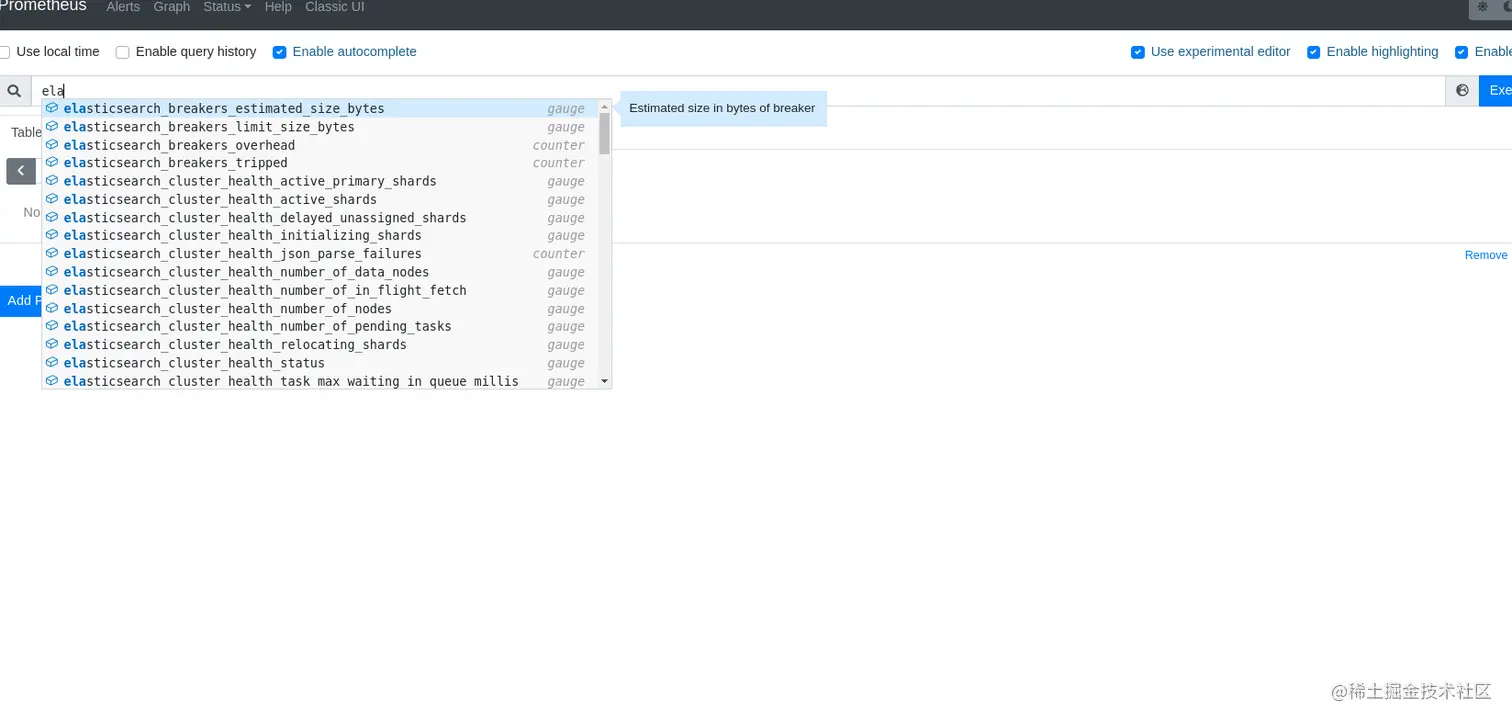Image resolution: width=1512 pixels, height=722 pixels.
Task: Choose elasticsearch_cluster_health_status suggestion
Action: click(321, 362)
